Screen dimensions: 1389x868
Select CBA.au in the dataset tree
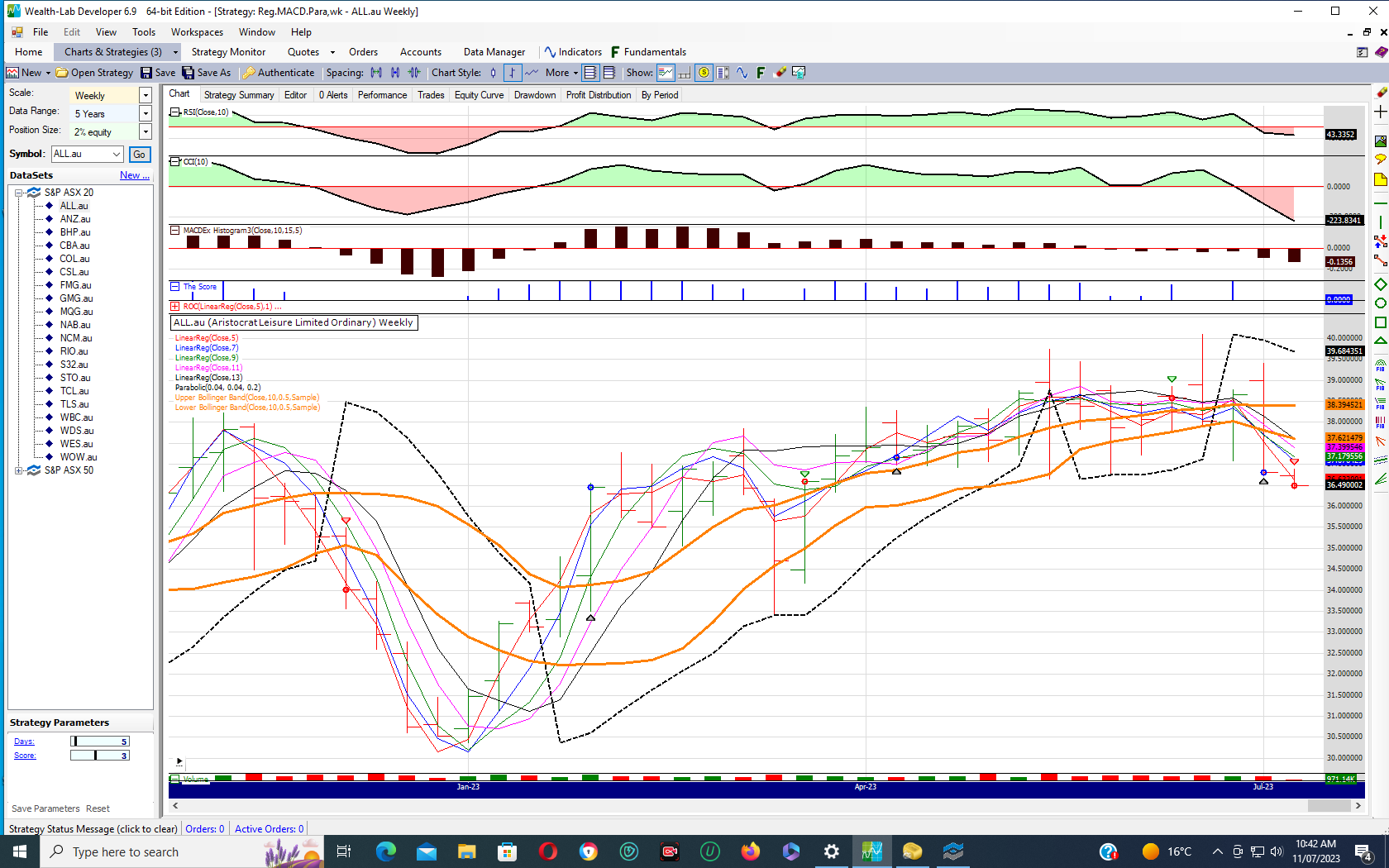pos(74,246)
